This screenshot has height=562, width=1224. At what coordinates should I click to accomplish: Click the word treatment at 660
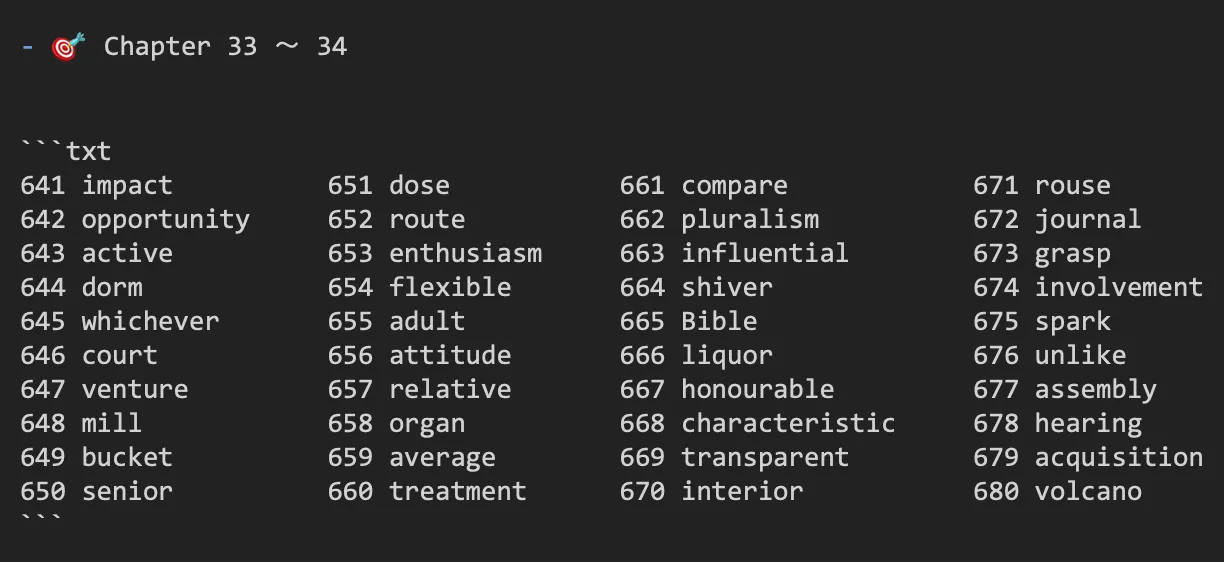pyautogui.click(x=458, y=492)
